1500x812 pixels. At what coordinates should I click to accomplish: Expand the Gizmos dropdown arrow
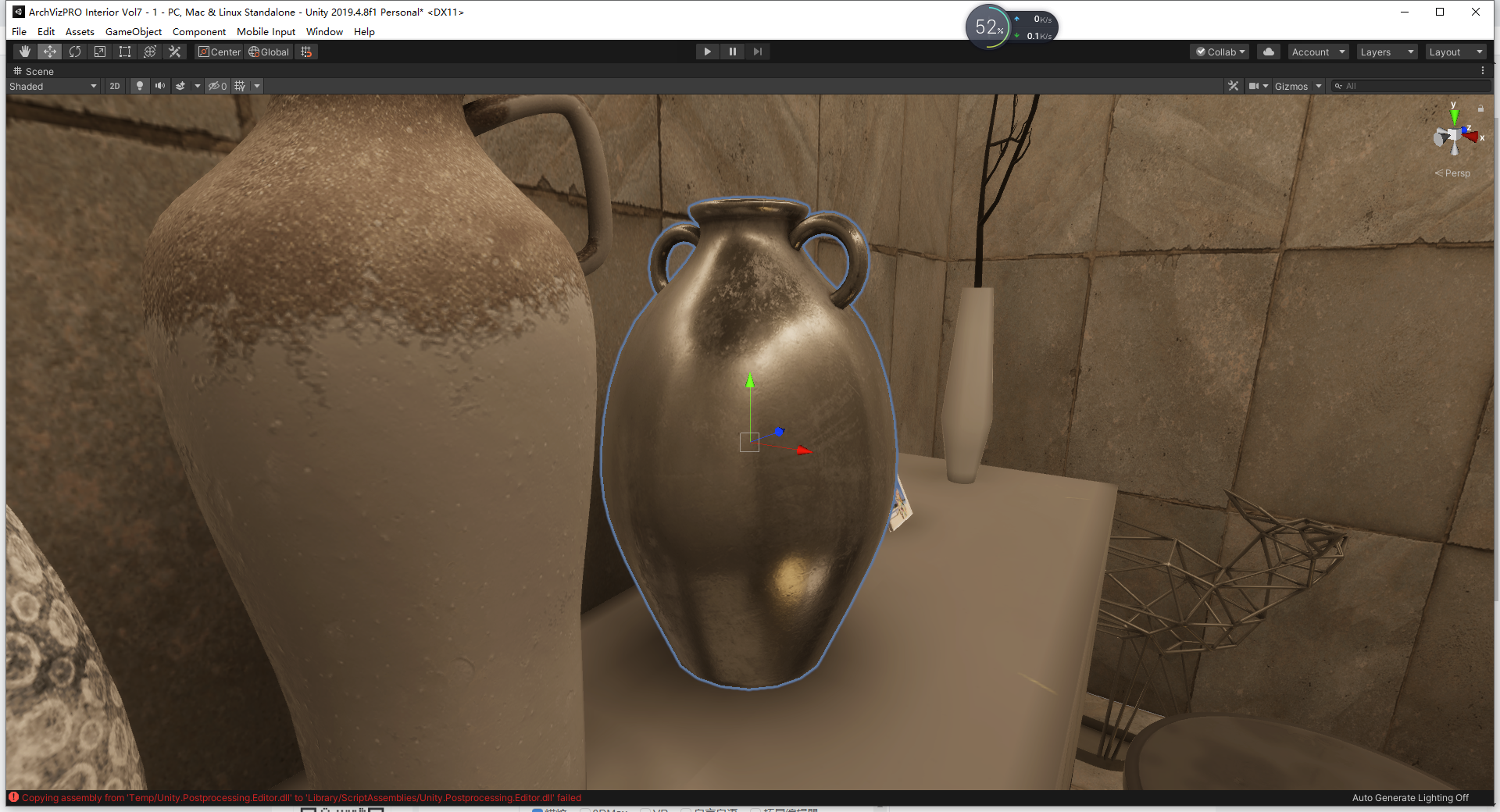pyautogui.click(x=1319, y=86)
